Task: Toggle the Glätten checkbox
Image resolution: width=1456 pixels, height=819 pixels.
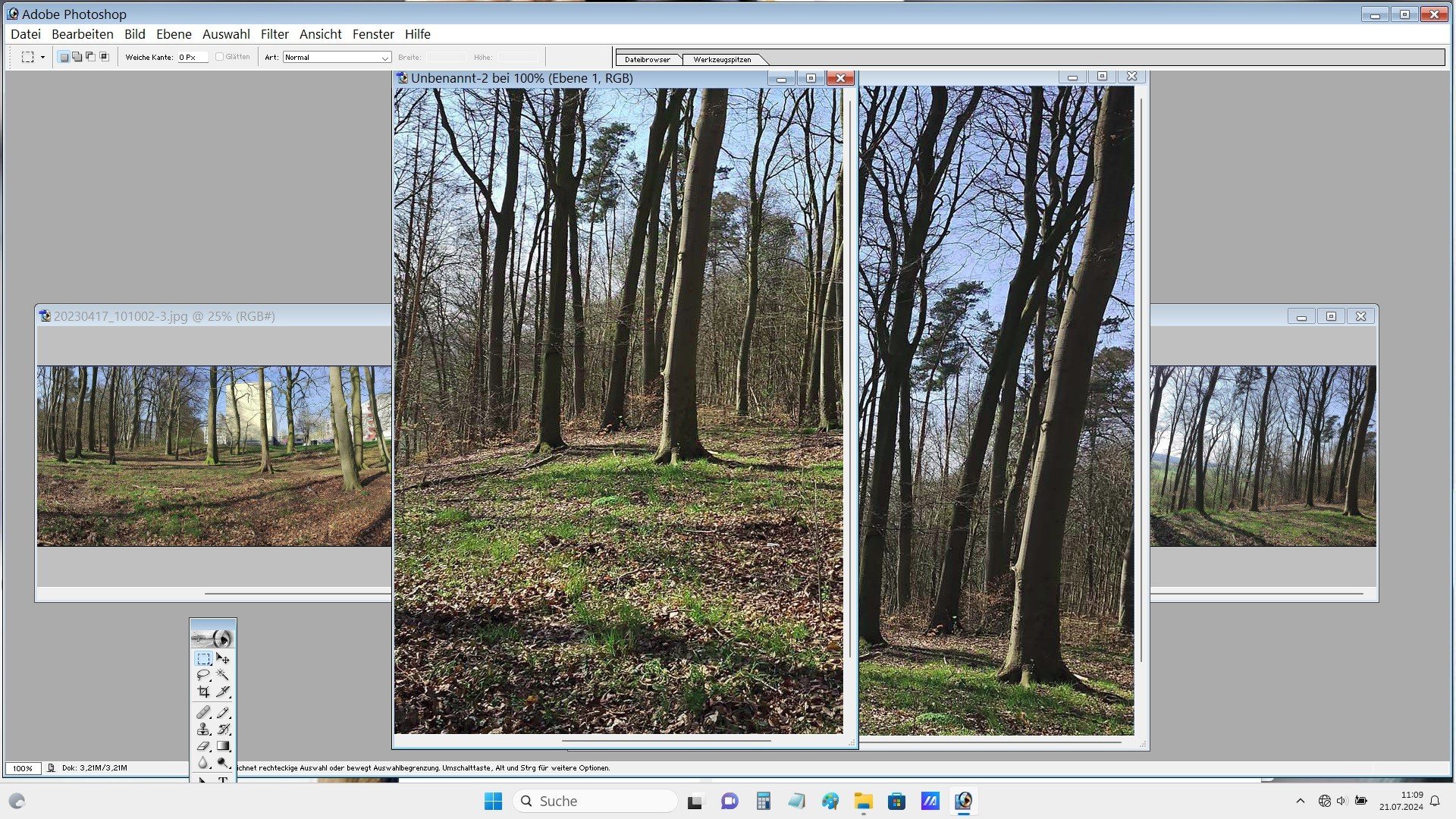Action: pyautogui.click(x=220, y=57)
